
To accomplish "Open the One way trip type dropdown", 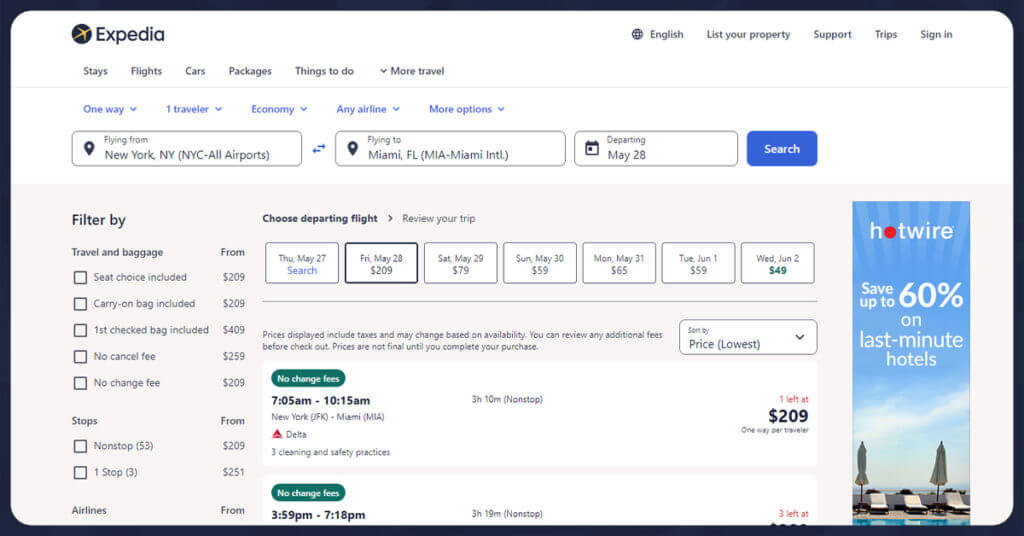I will click(110, 109).
